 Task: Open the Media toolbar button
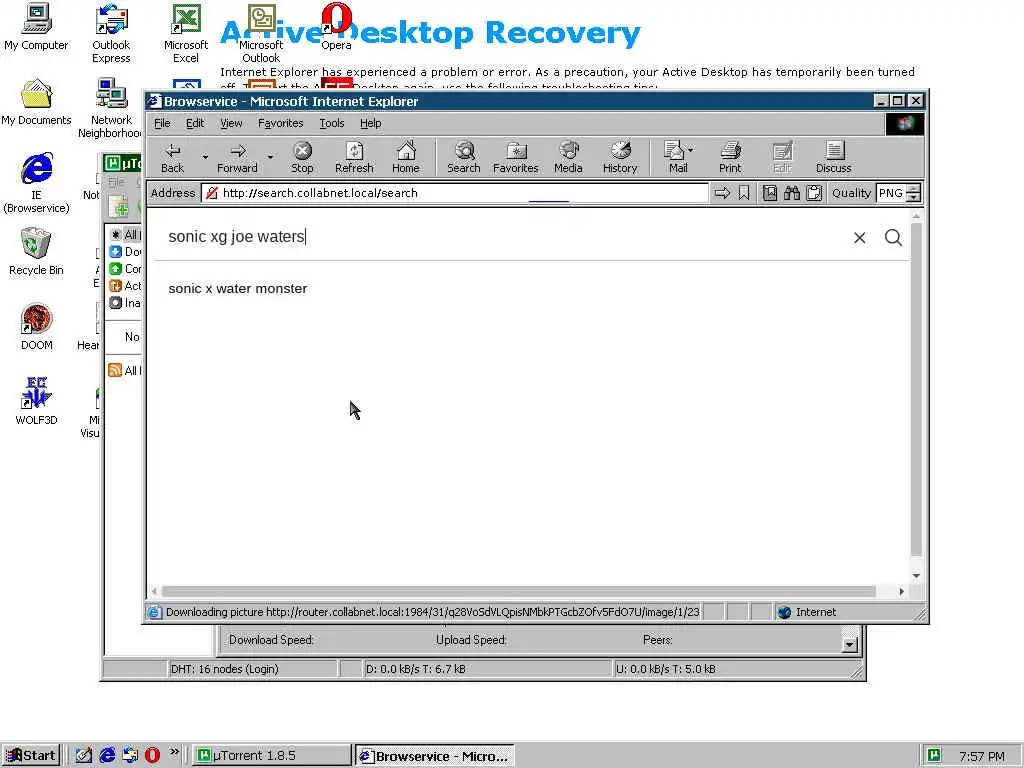[x=568, y=158]
